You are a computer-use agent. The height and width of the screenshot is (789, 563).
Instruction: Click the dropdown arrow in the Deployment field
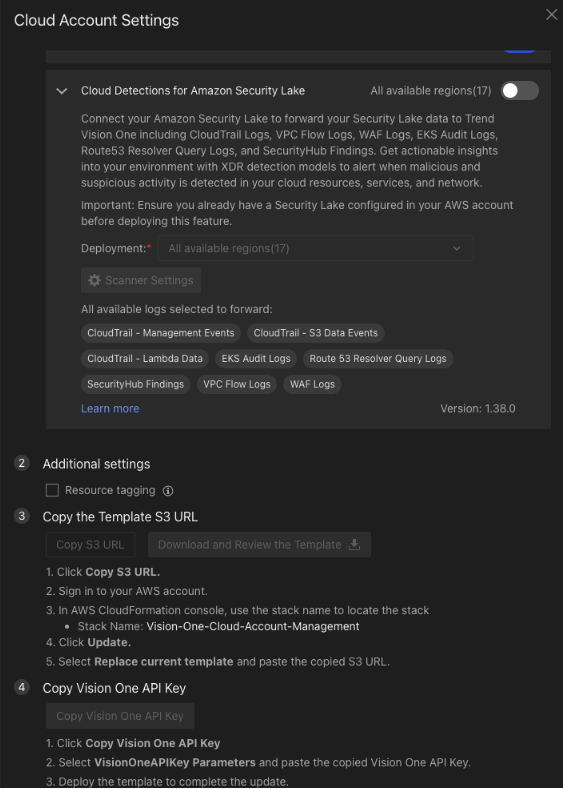(x=456, y=248)
